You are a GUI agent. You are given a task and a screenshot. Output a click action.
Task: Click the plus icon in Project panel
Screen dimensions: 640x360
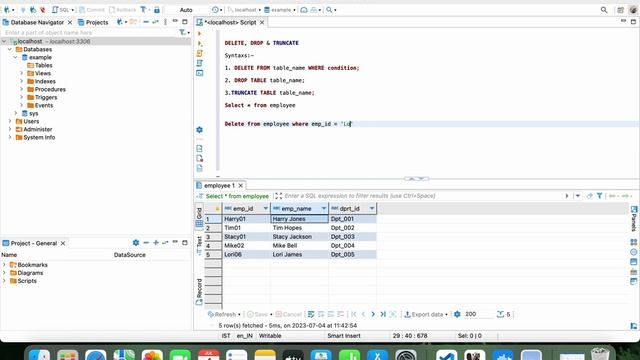156,242
